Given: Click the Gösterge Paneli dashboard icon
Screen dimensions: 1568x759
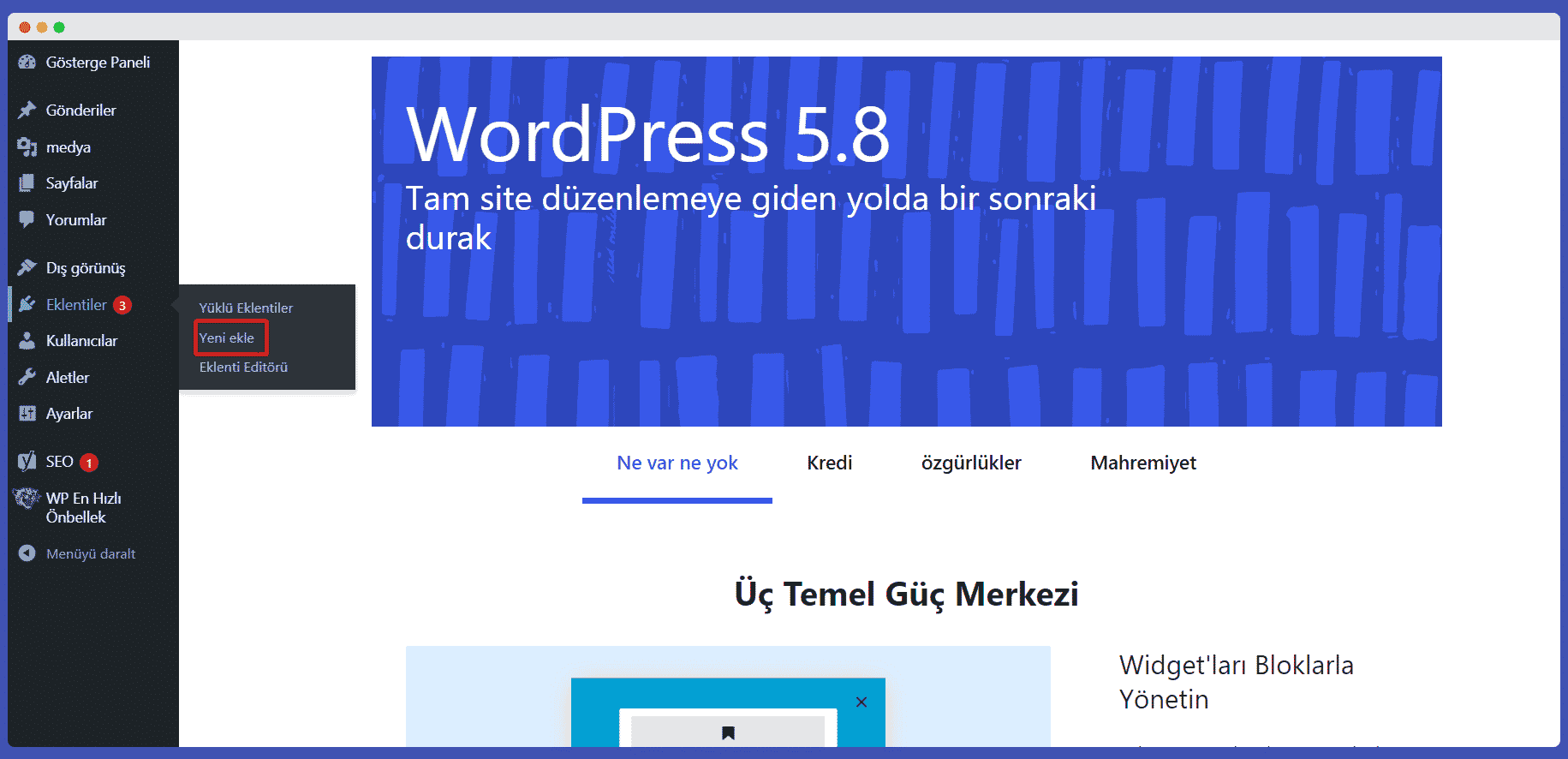Looking at the screenshot, I should pos(27,63).
